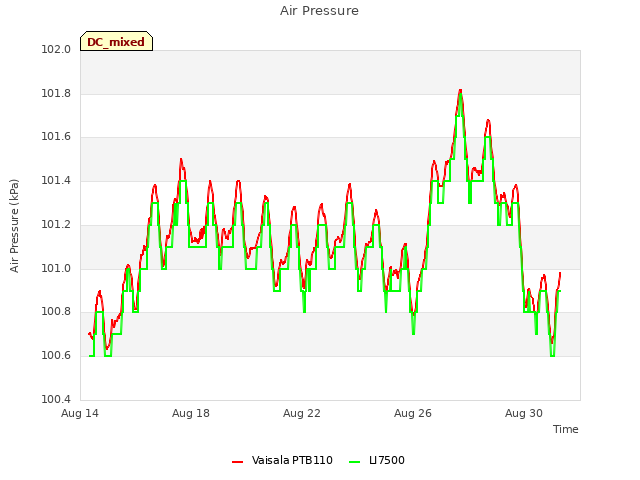Click the 100.8 y-axis tick label
The image size is (640, 480).
click(56, 312)
